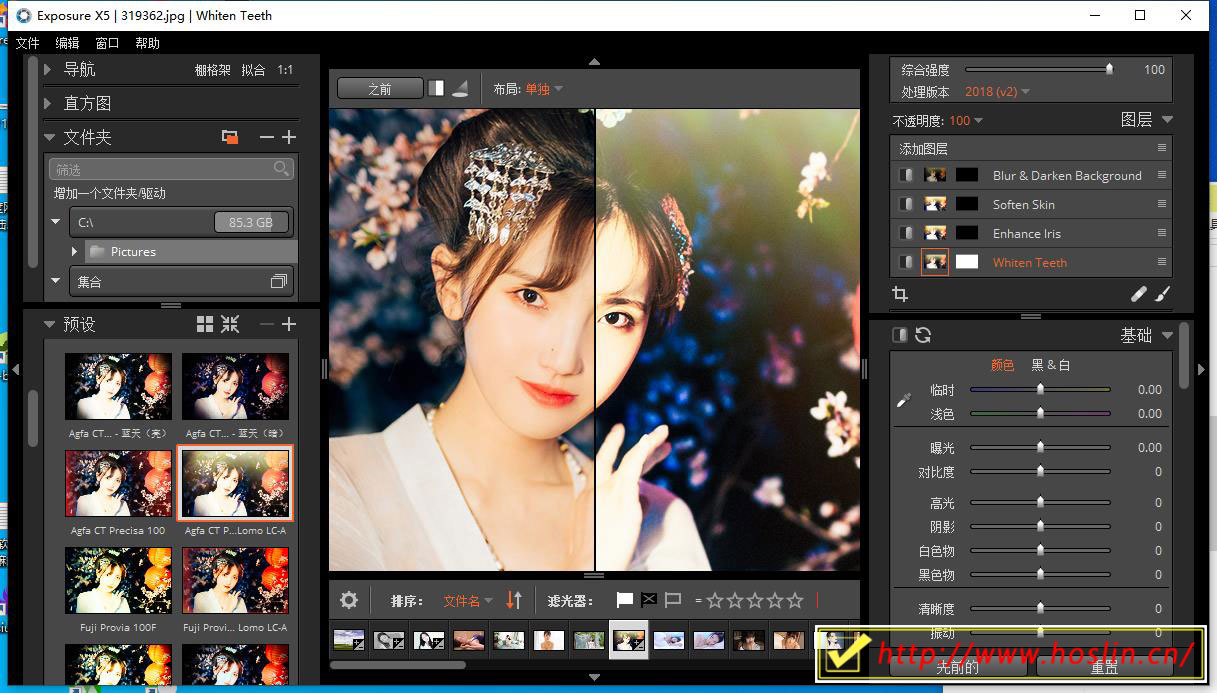1217x693 pixels.
Task: Adjust the 曝光 exposure slider
Action: point(1040,447)
